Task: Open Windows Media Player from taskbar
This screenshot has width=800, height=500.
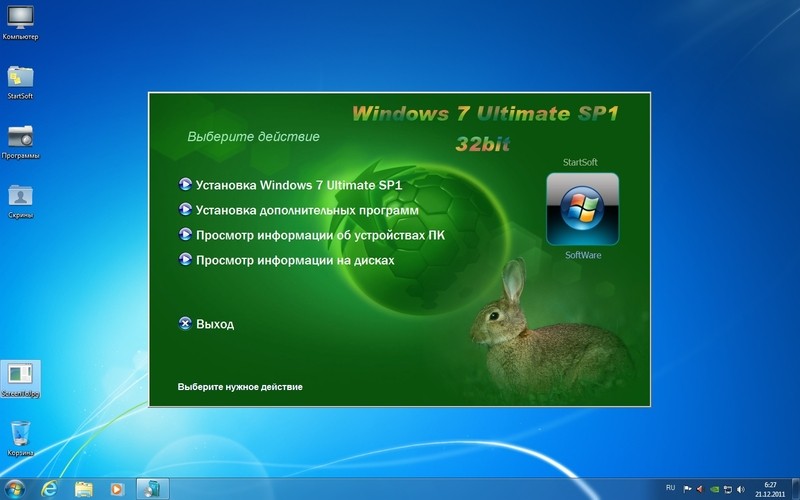Action: 116,489
